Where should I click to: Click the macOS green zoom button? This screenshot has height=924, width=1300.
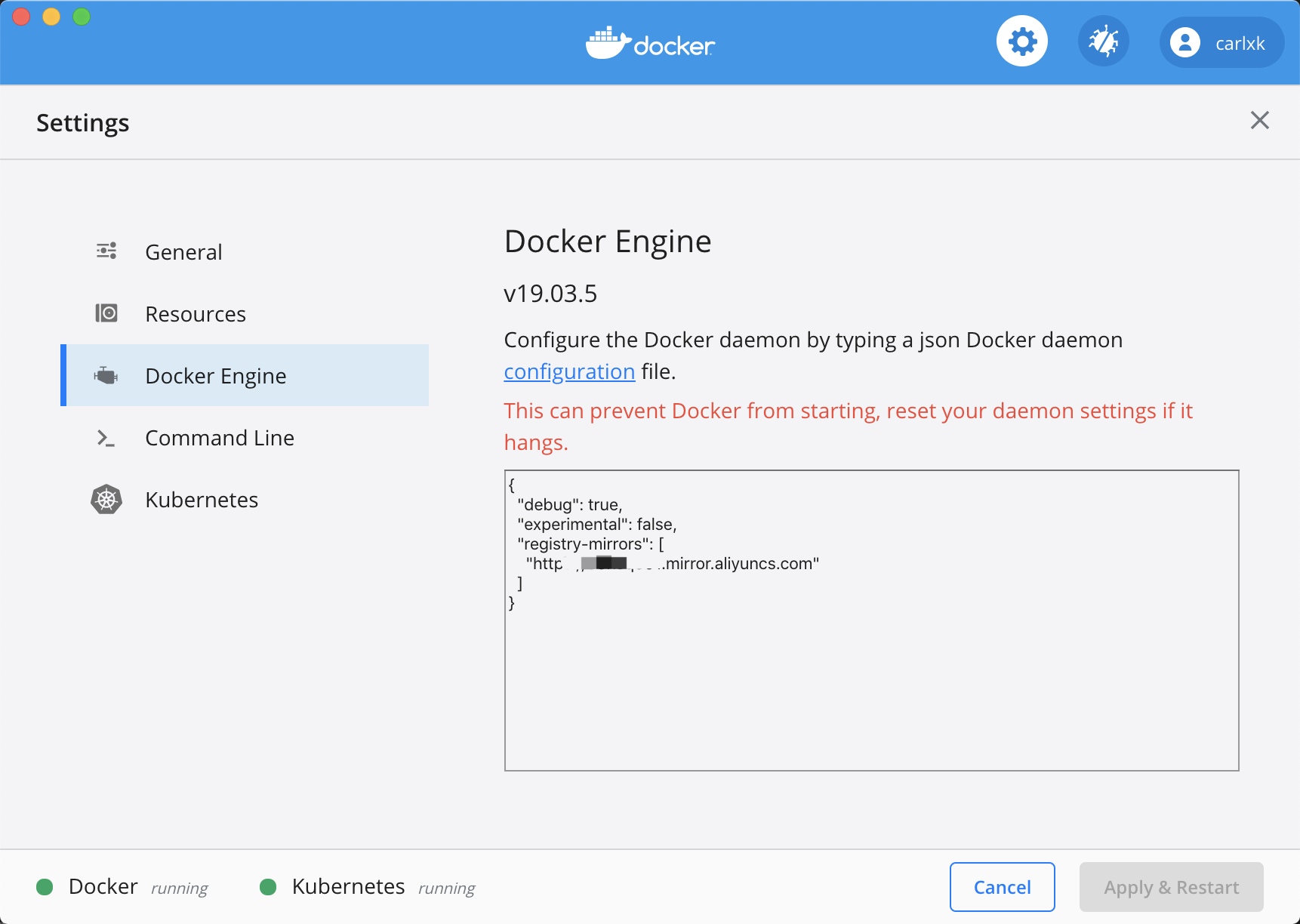coord(82,17)
